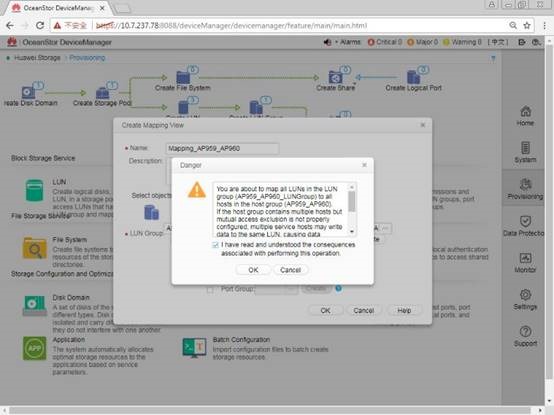Click the Create File System icon
554x415 pixels.
[x=183, y=77]
